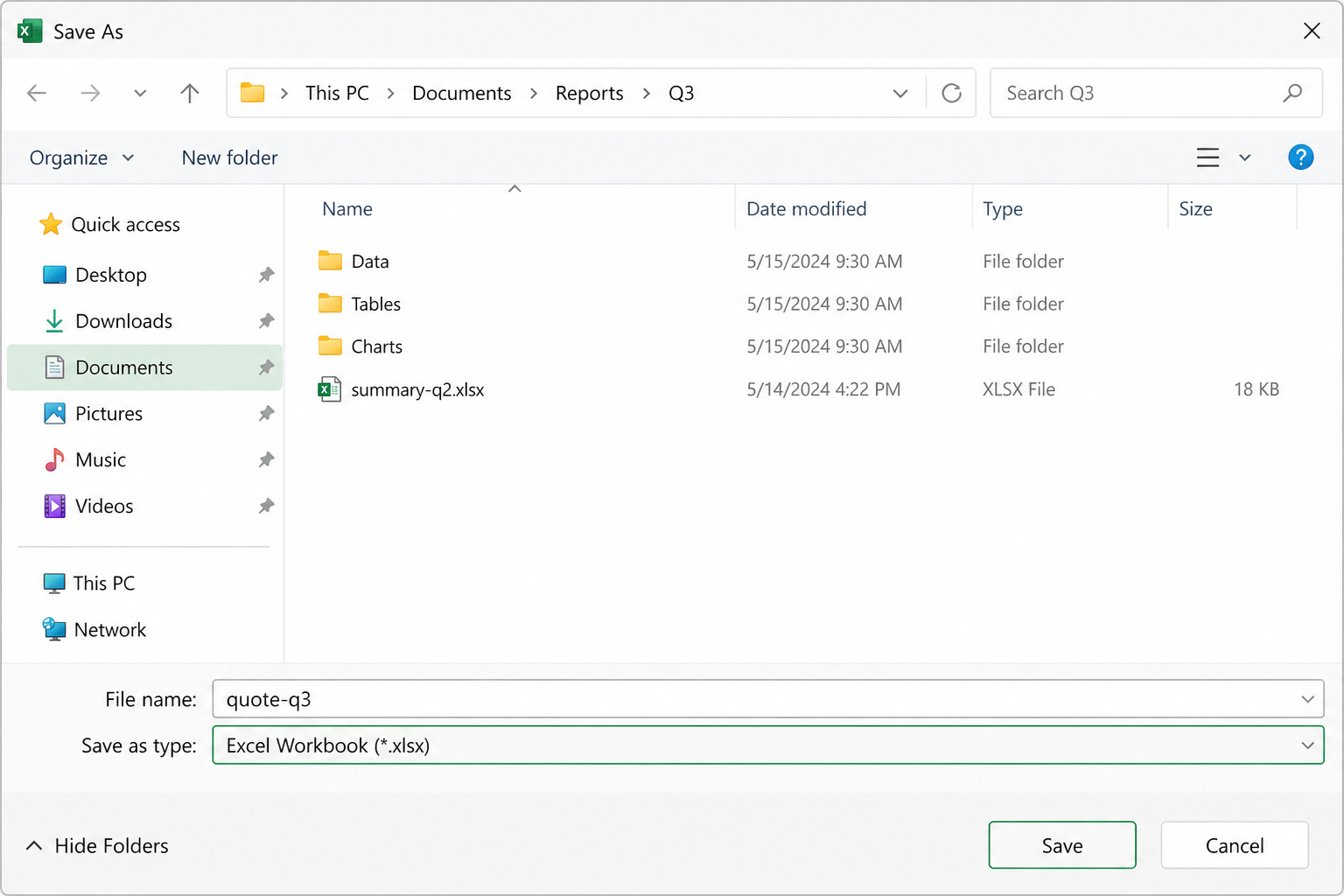
Task: Click the Cancel button
Action: tap(1235, 845)
